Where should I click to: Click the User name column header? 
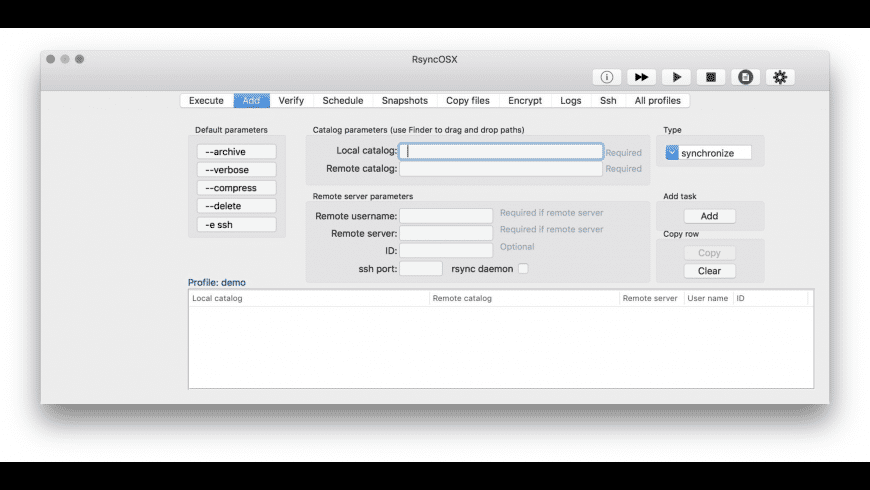709,298
